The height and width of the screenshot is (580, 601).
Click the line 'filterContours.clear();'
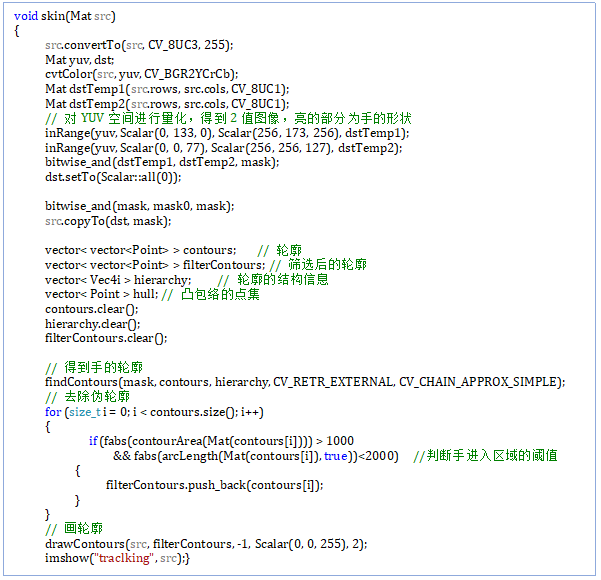[106, 338]
